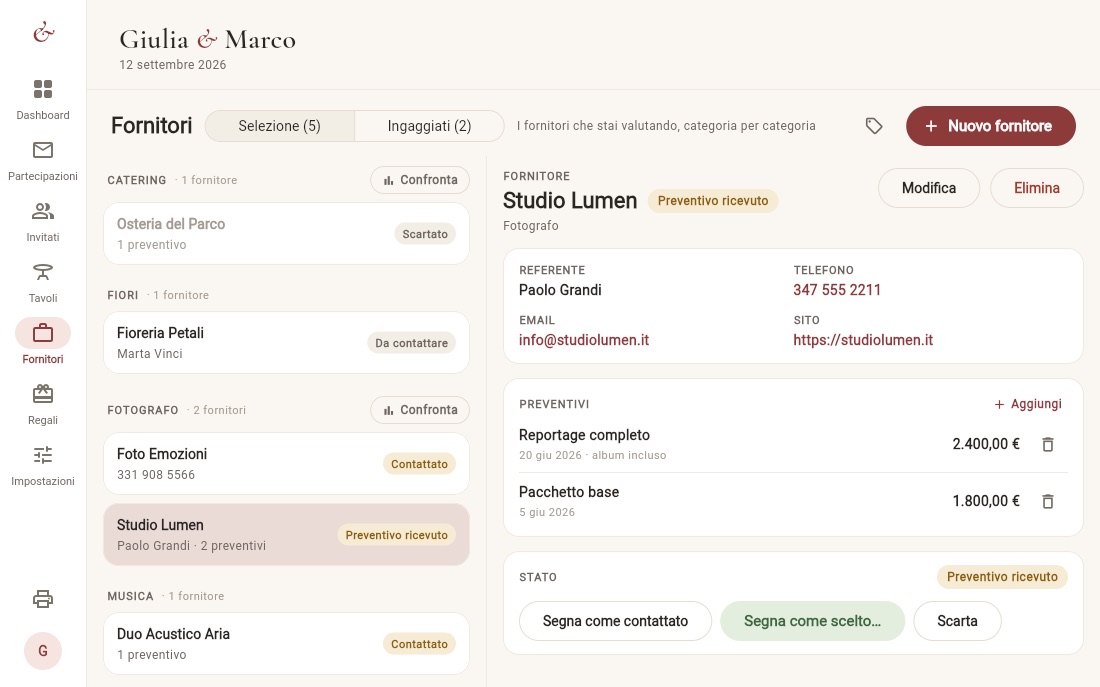Image resolution: width=1100 pixels, height=687 pixels.
Task: Compare Fotografo suppliers with Confronta
Action: [420, 410]
